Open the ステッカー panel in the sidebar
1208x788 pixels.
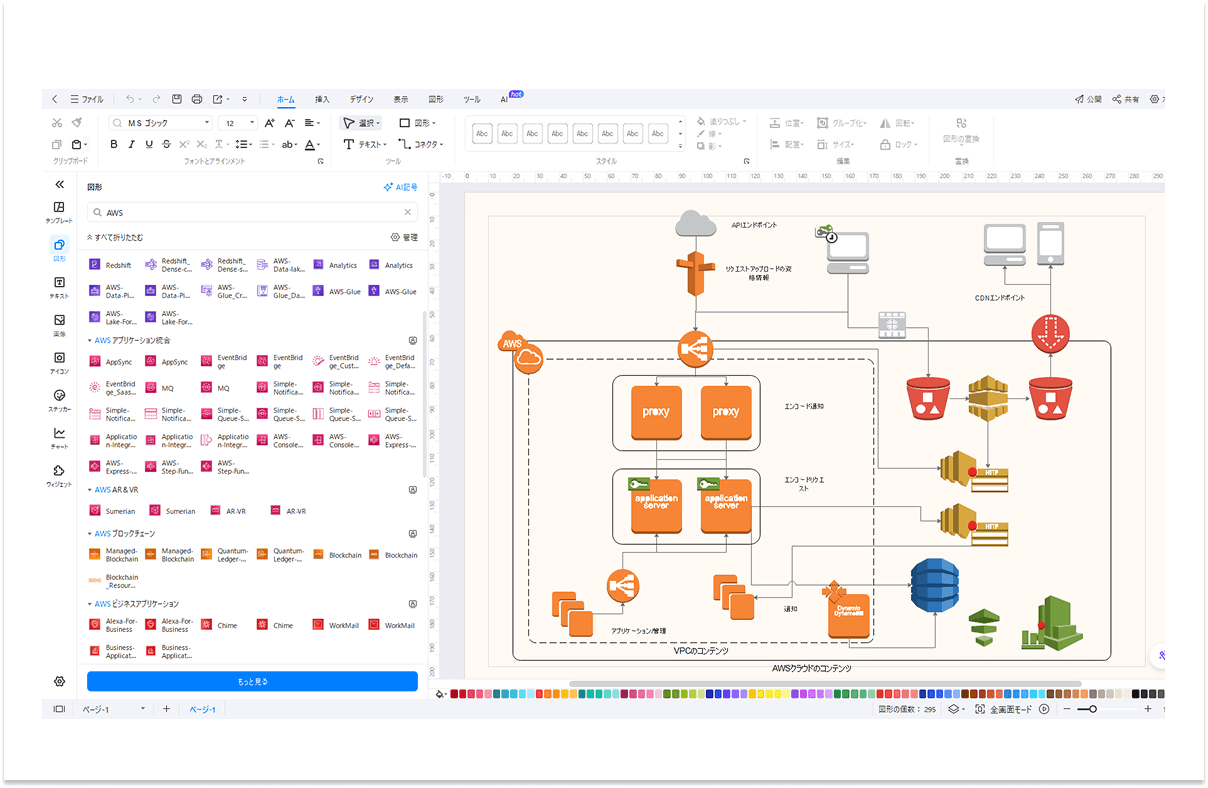pyautogui.click(x=59, y=400)
